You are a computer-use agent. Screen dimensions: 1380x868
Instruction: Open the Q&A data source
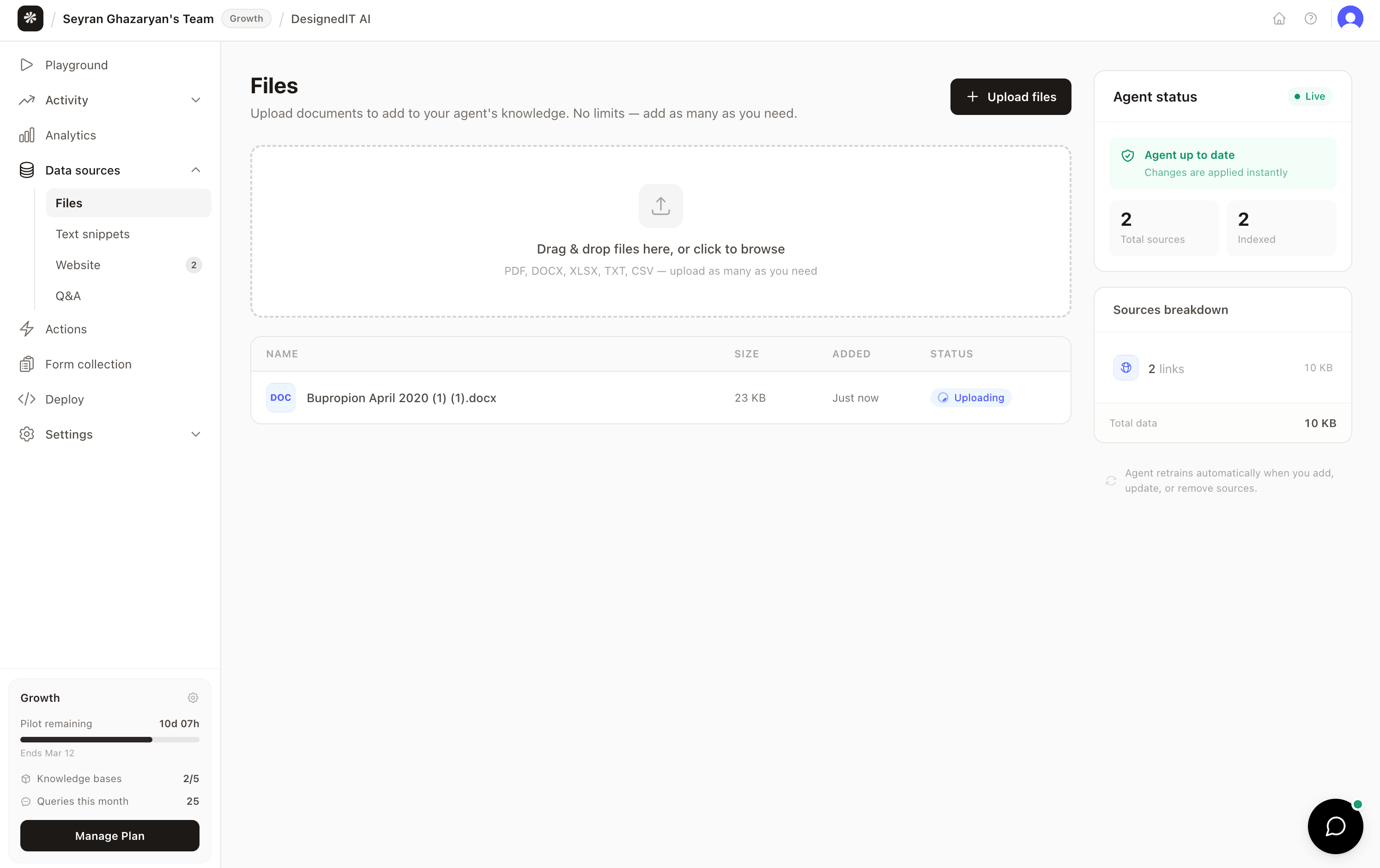click(68, 296)
